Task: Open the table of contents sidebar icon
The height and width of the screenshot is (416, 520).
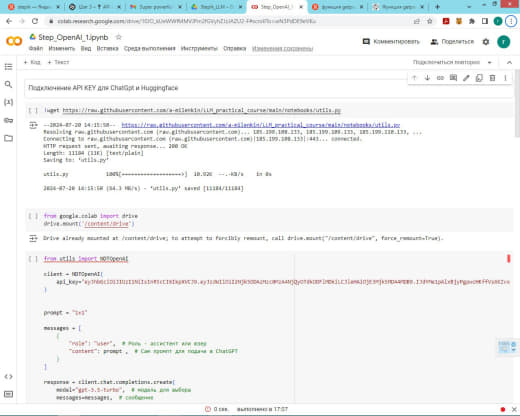Action: 9,67
